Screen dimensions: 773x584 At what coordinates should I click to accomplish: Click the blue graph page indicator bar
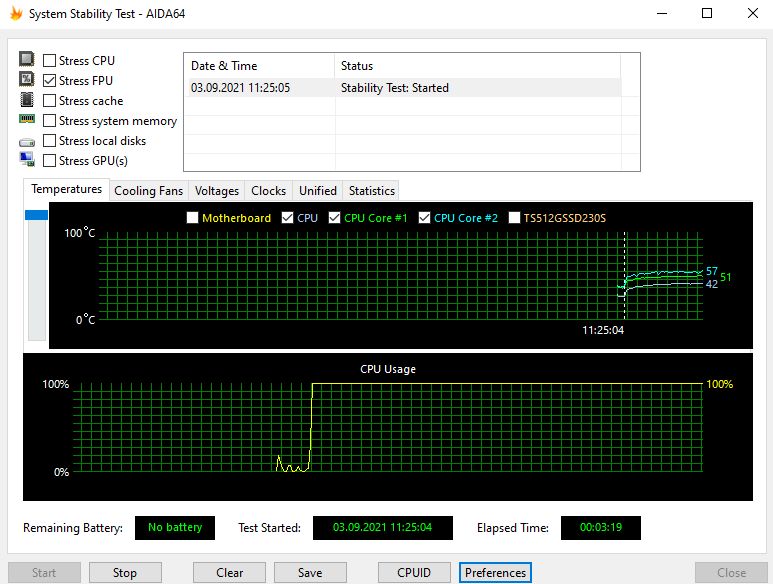[36, 215]
